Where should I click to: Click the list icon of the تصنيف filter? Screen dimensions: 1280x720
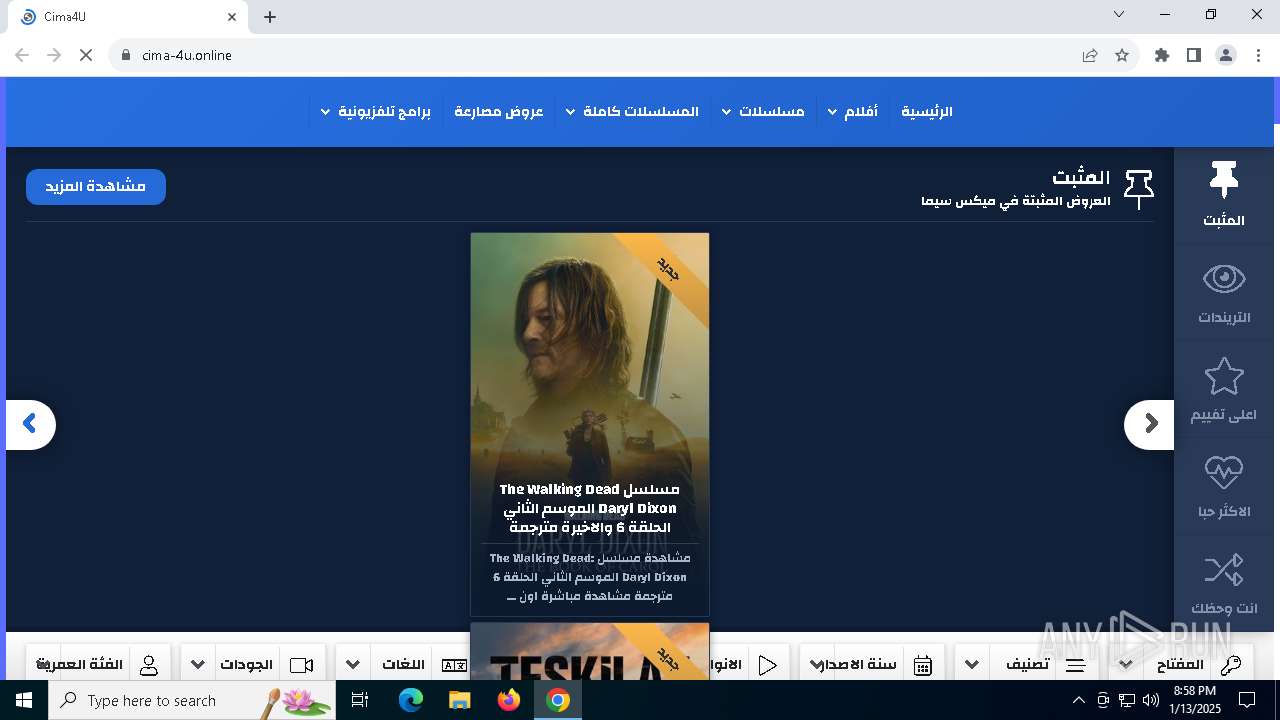[x=1076, y=665]
